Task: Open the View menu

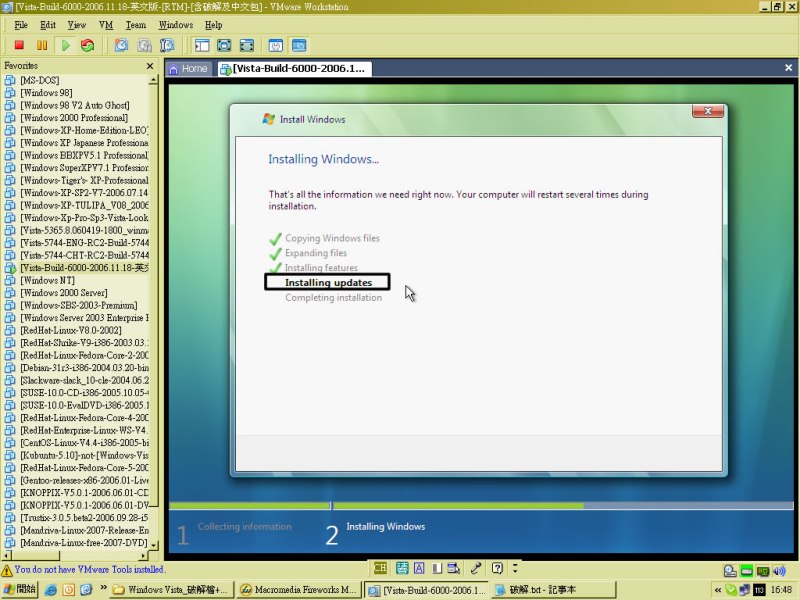Action: click(77, 25)
